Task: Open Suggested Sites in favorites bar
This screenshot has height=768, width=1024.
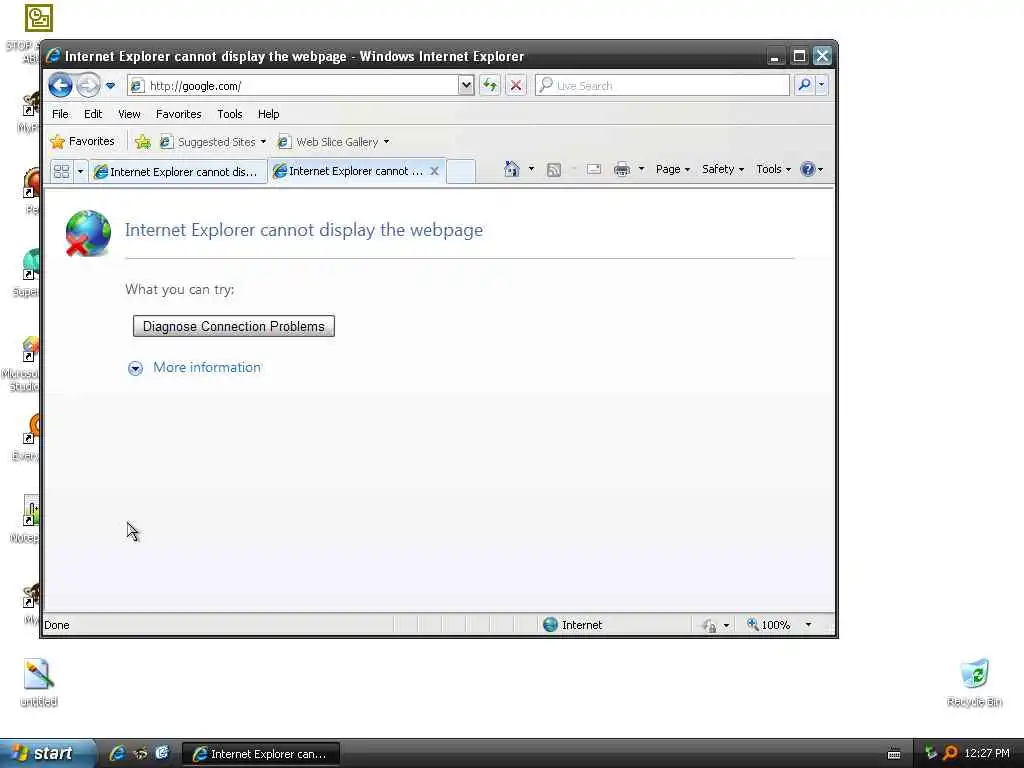Action: click(213, 142)
